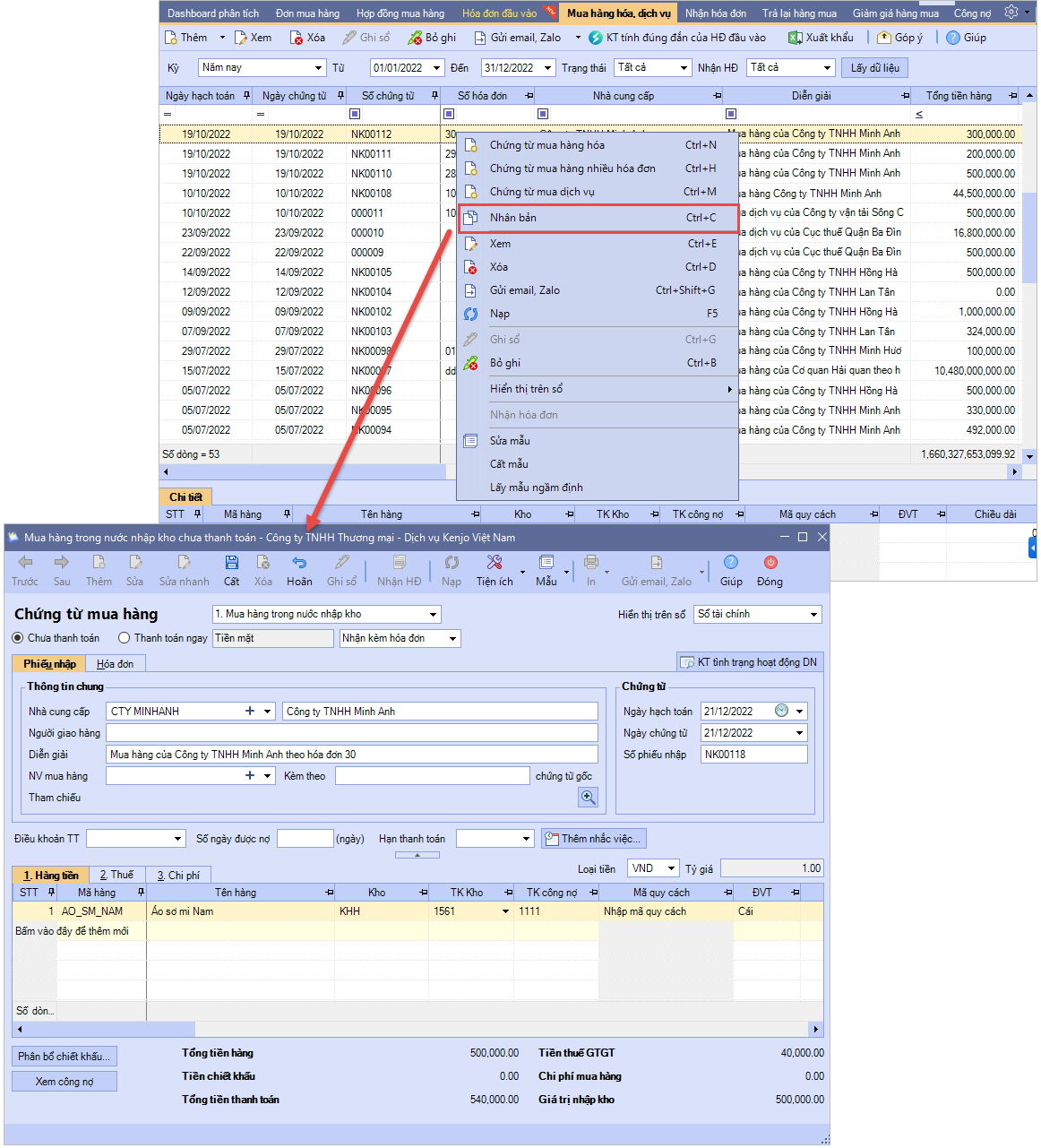The height and width of the screenshot is (1148, 1041).
Task: Click the Lấy dữ liệu button
Action: 874,68
